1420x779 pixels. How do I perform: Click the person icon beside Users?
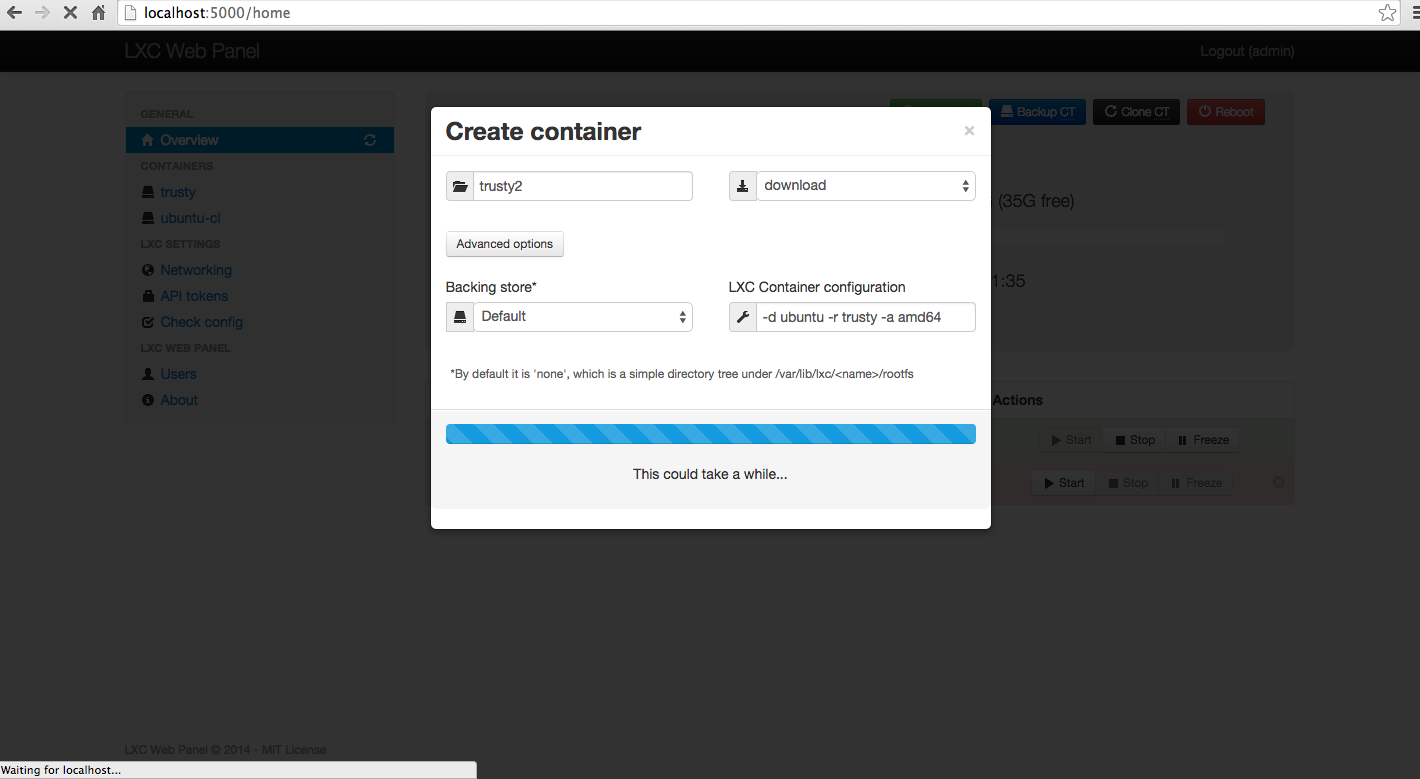tap(148, 374)
